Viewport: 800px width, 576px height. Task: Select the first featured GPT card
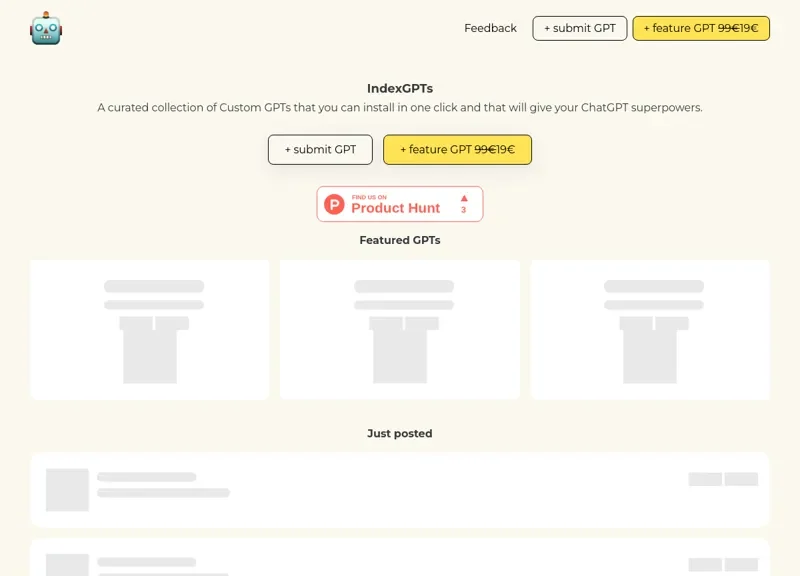[149, 330]
